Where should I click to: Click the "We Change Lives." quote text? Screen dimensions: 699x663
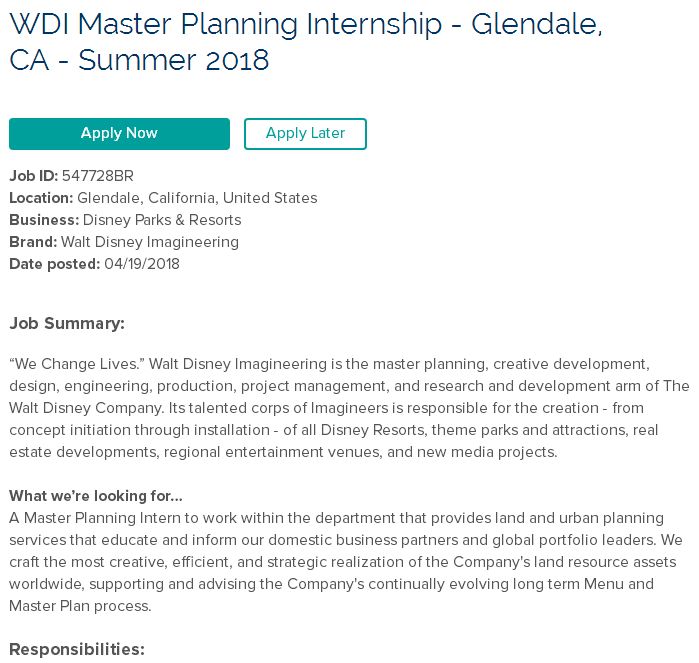[77, 364]
